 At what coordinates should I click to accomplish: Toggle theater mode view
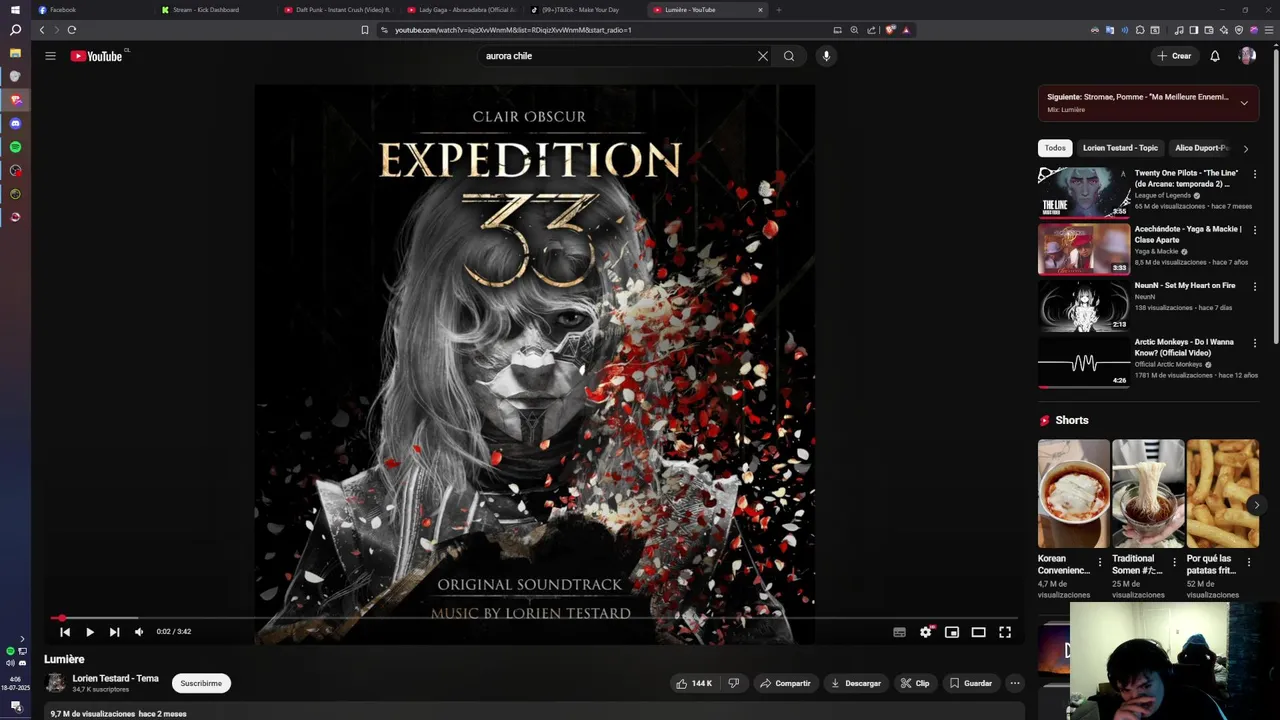pyautogui.click(x=978, y=632)
